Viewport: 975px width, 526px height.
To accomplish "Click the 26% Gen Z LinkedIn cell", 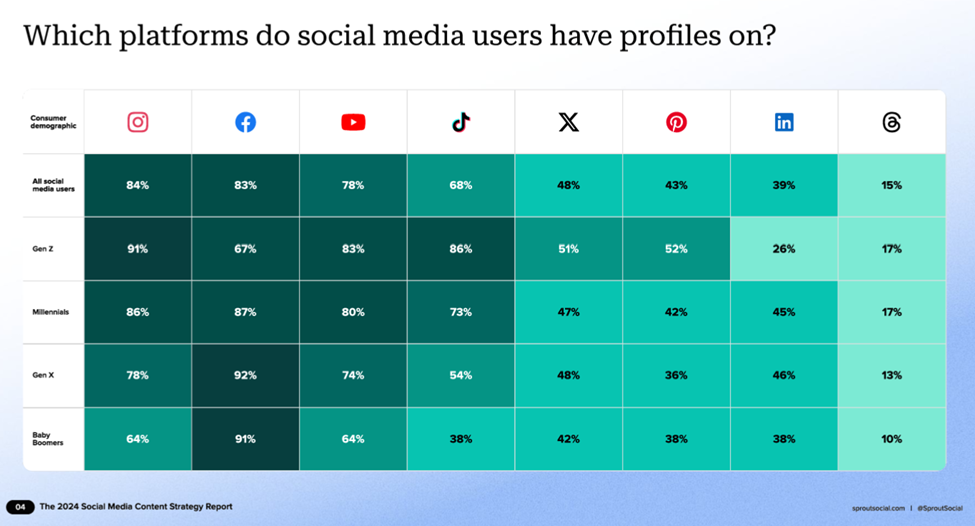I will [x=783, y=249].
